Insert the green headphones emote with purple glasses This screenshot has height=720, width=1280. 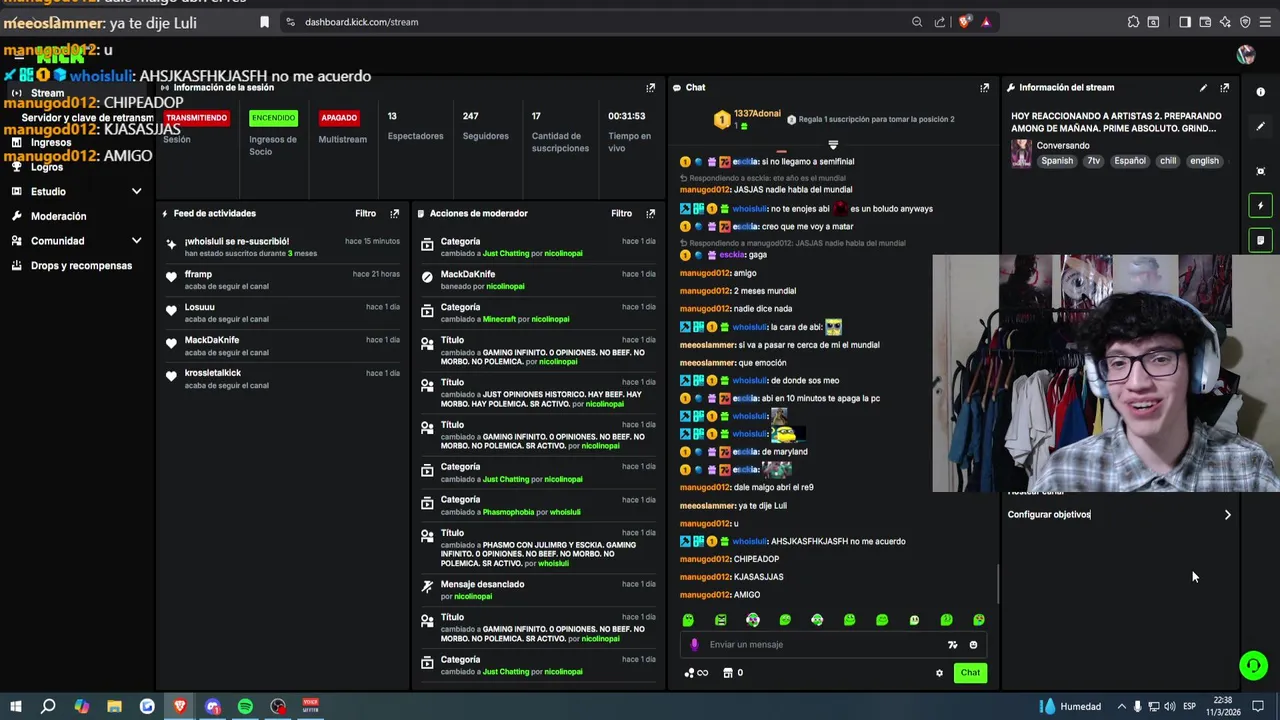753,620
